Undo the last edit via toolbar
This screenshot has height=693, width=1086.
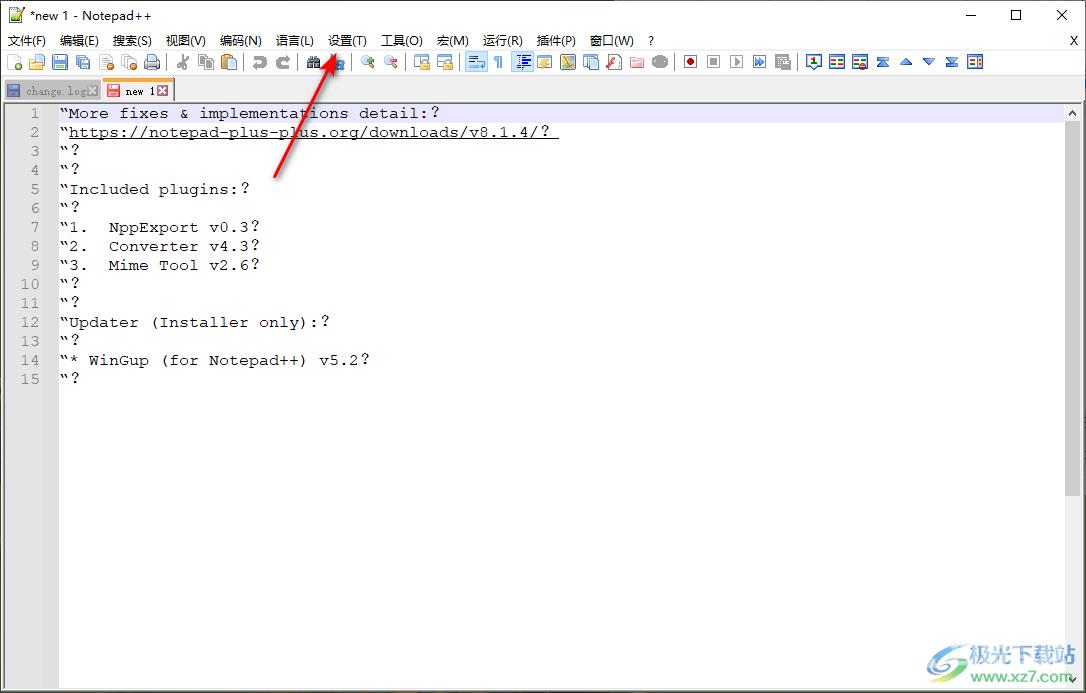point(260,62)
